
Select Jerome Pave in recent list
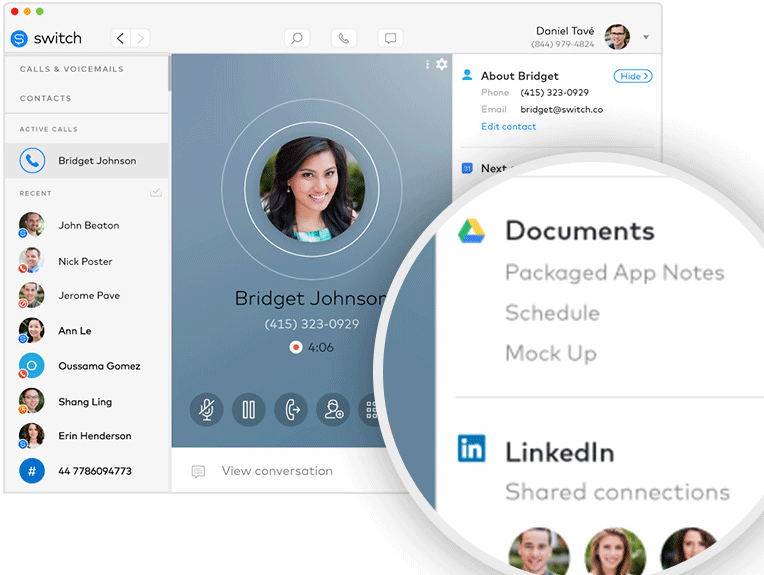[x=87, y=295]
